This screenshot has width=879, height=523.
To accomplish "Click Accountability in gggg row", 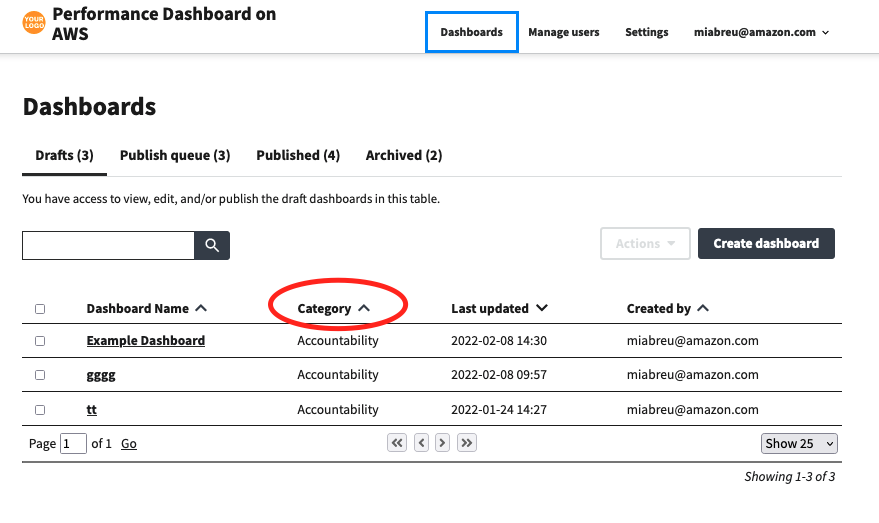I will [338, 375].
